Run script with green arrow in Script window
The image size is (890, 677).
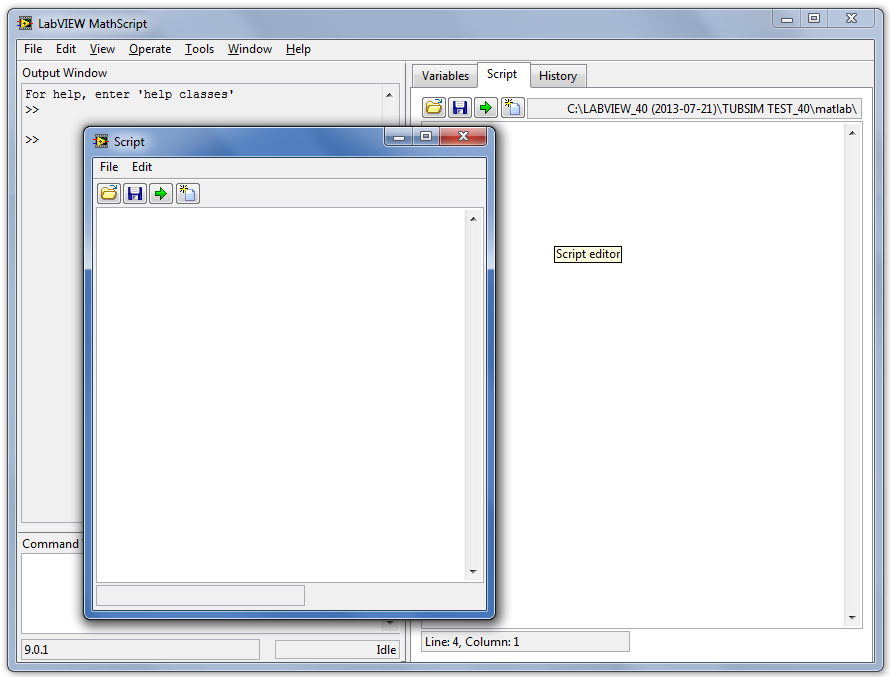click(x=161, y=194)
